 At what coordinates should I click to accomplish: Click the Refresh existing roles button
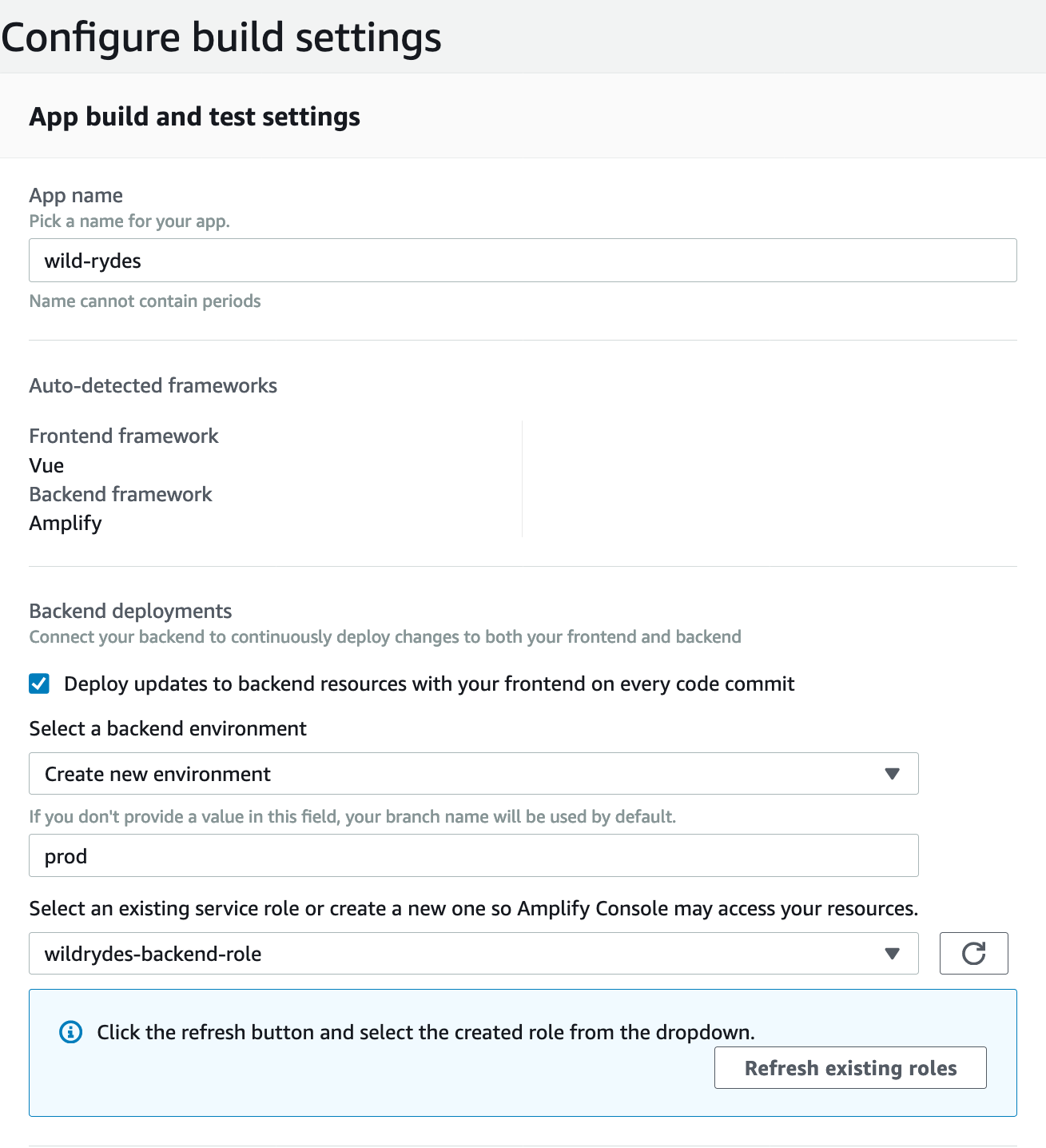pyautogui.click(x=850, y=1068)
